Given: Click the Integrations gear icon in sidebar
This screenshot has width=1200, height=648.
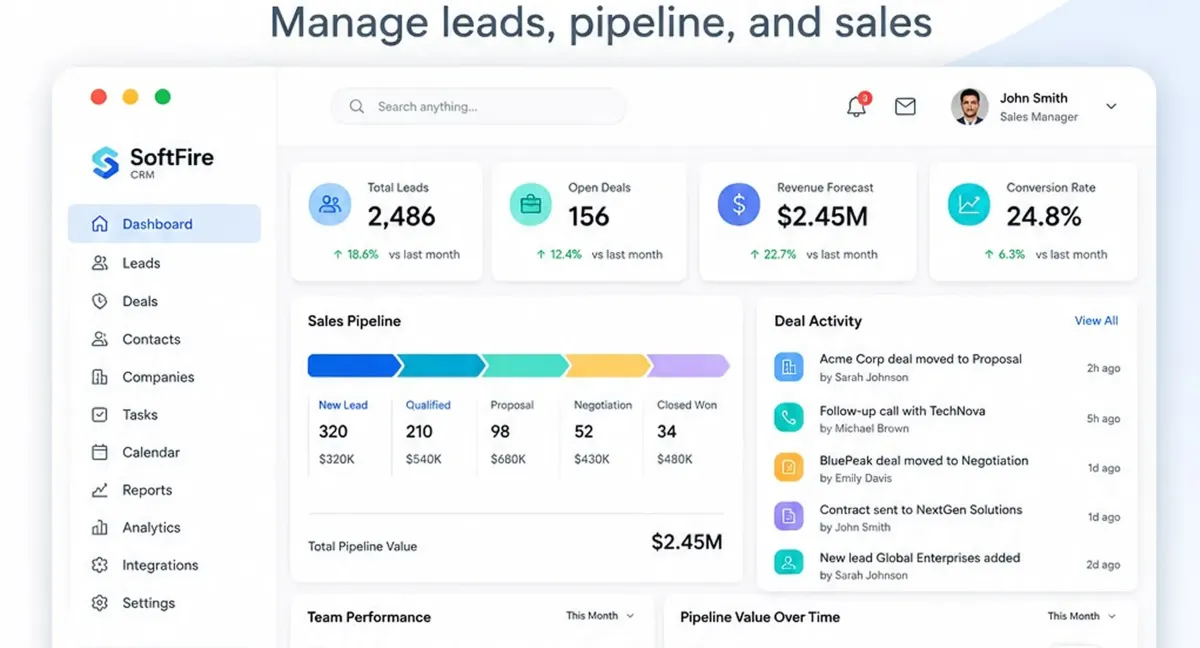Looking at the screenshot, I should coord(99,565).
